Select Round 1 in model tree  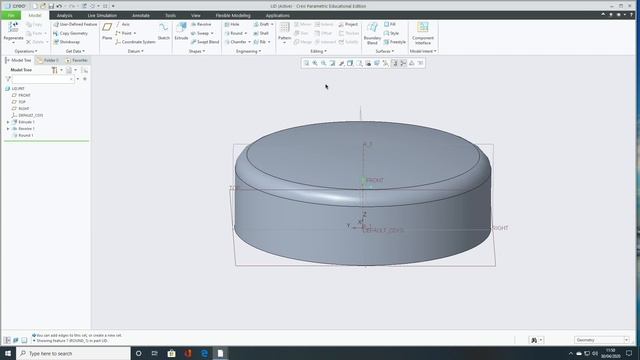(x=23, y=135)
